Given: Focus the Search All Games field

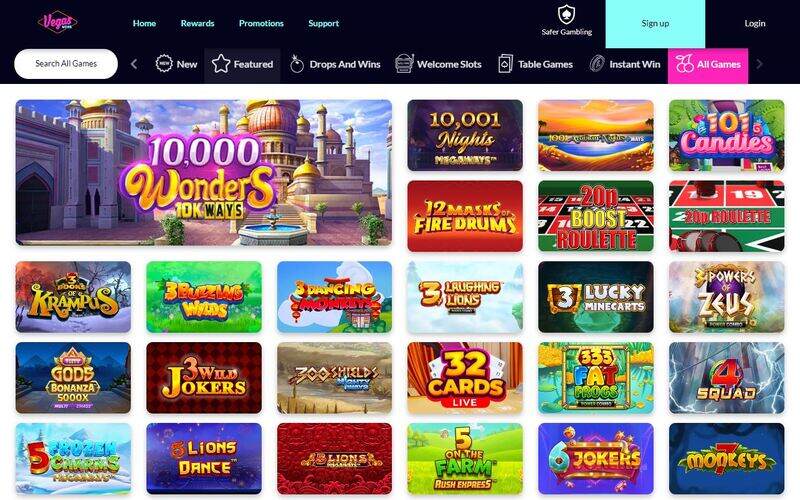Looking at the screenshot, I should (66, 64).
